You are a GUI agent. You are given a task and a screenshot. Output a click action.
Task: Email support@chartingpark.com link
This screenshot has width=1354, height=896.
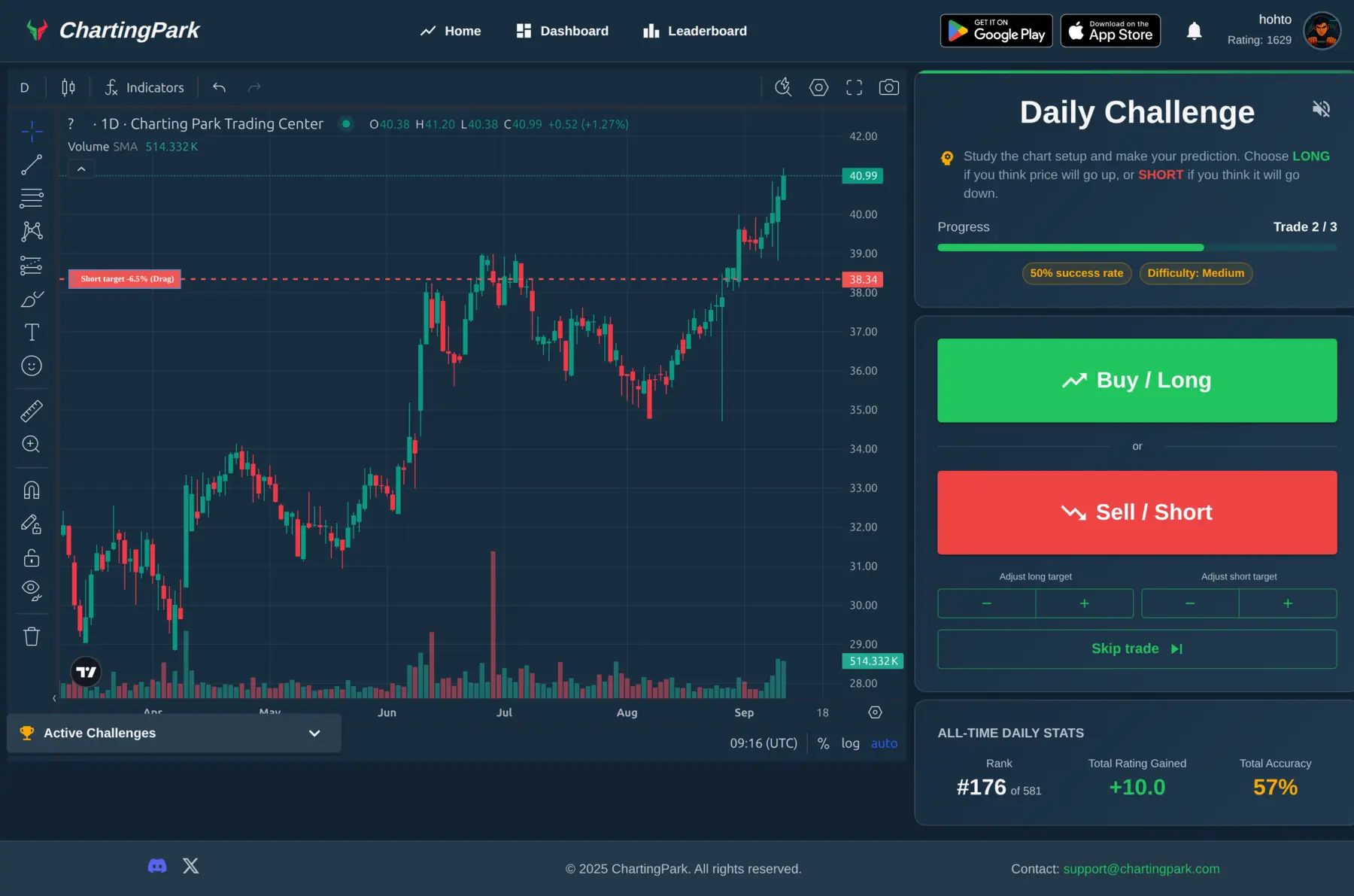(1141, 869)
